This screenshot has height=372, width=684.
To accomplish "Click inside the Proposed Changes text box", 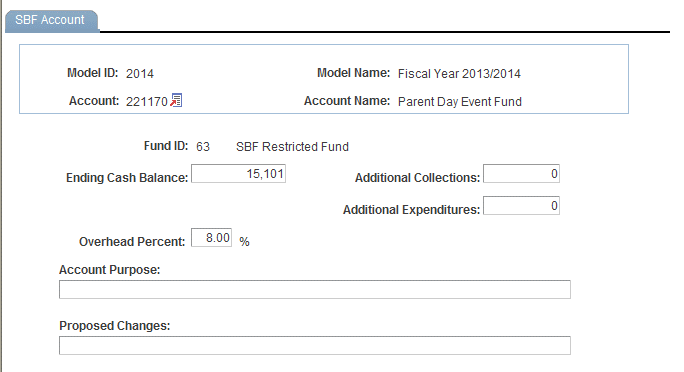I will pos(315,345).
